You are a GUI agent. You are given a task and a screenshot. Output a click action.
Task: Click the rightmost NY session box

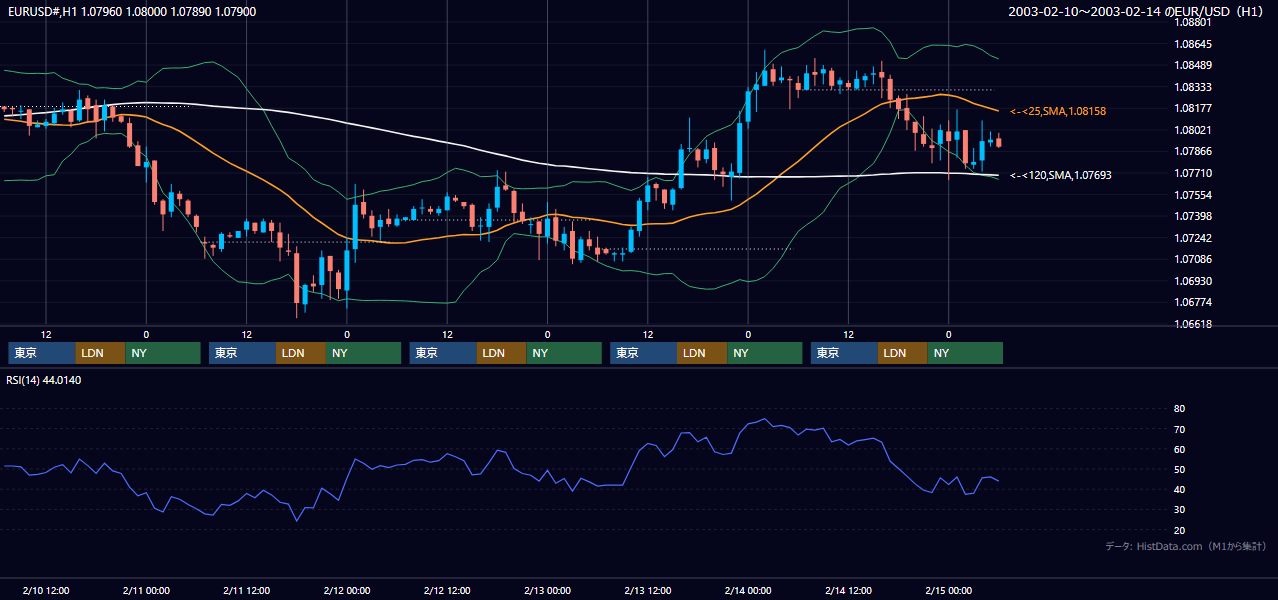[x=965, y=353]
